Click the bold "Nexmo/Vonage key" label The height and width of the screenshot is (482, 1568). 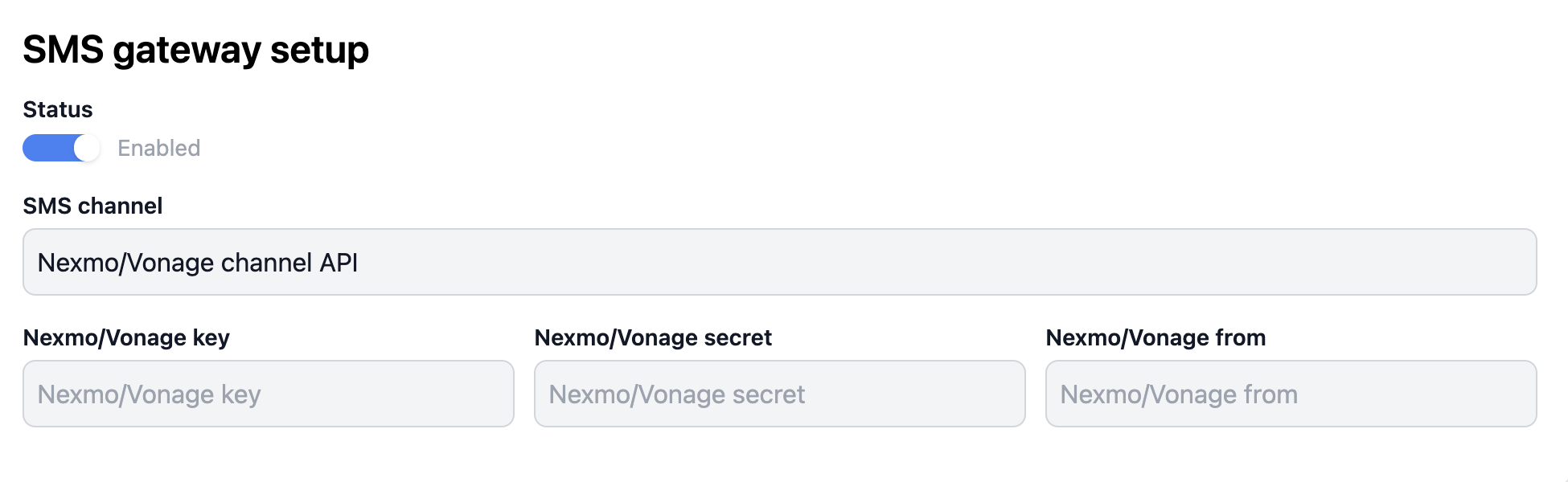click(126, 337)
